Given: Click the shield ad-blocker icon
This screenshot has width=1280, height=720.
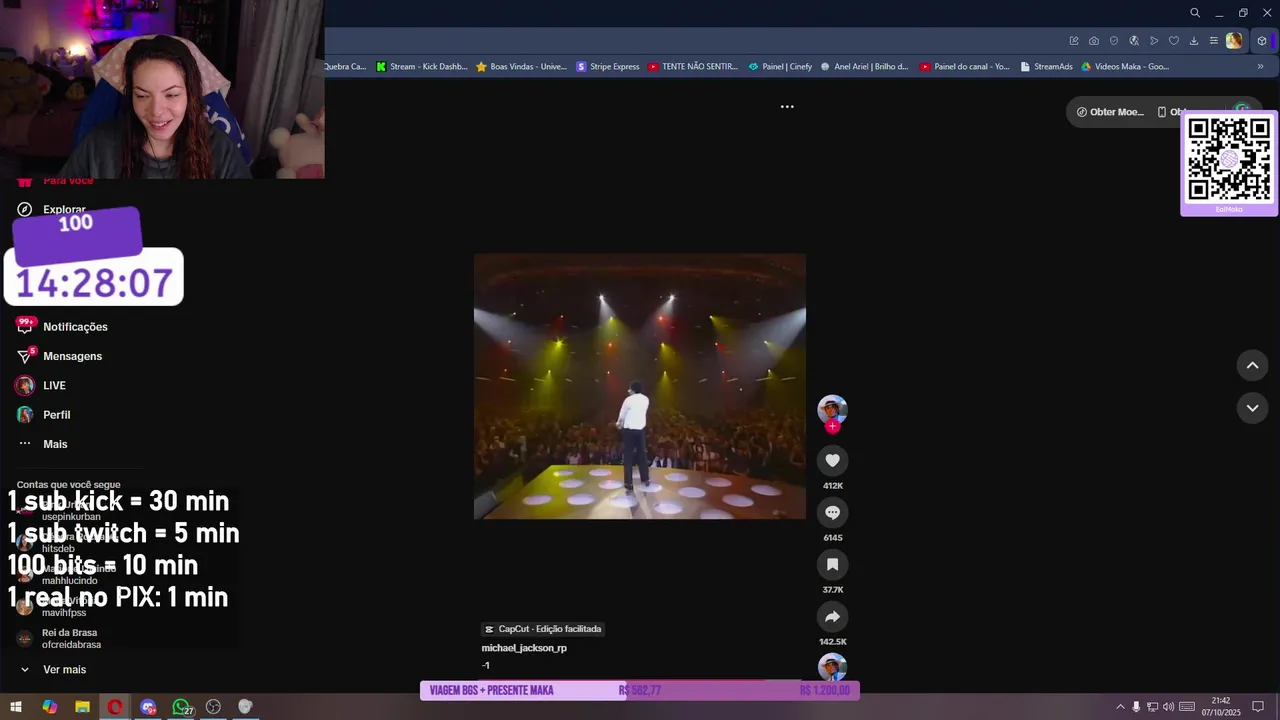Looking at the screenshot, I should pos(1114,41).
